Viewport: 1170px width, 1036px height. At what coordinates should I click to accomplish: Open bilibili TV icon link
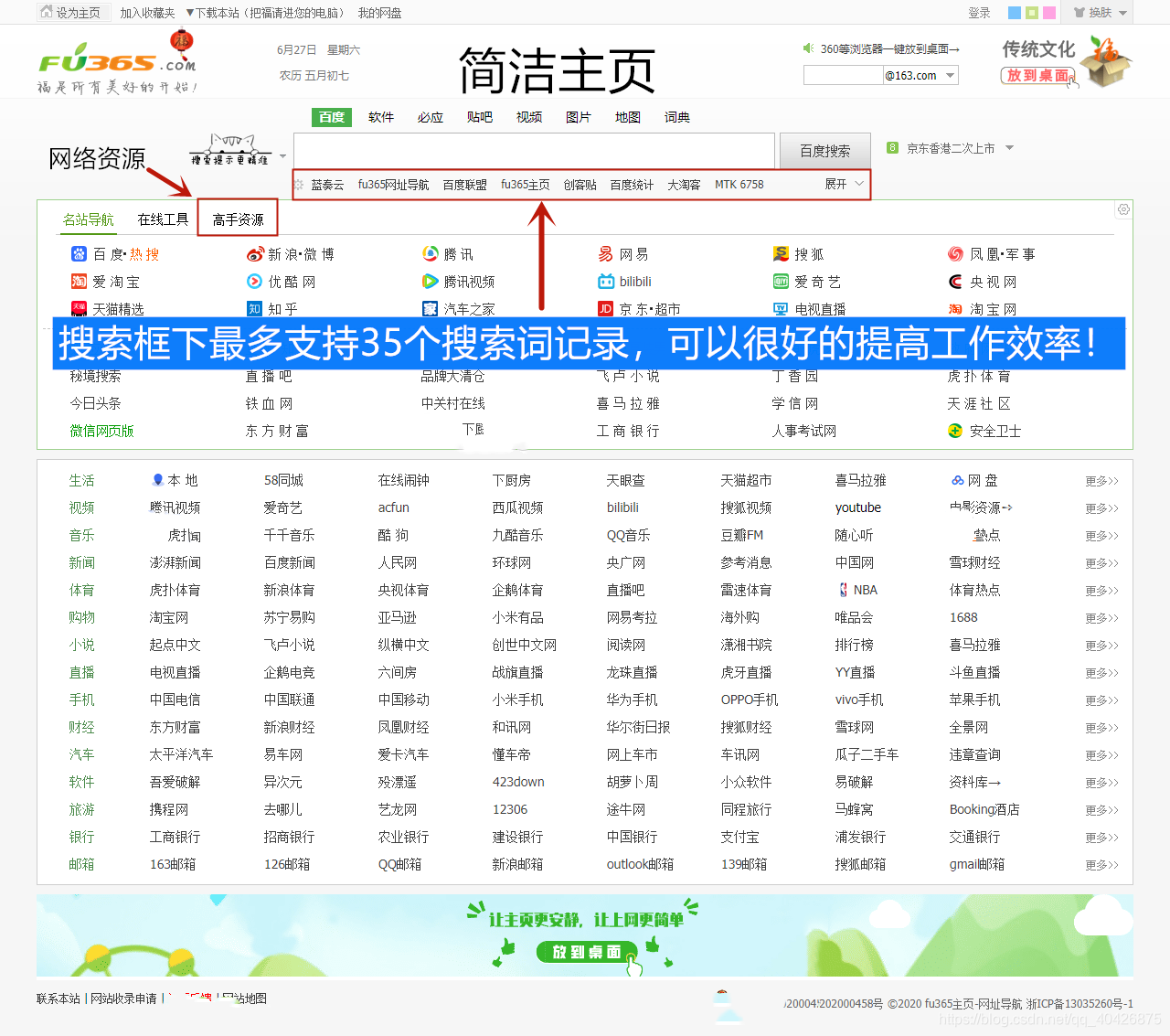605,282
